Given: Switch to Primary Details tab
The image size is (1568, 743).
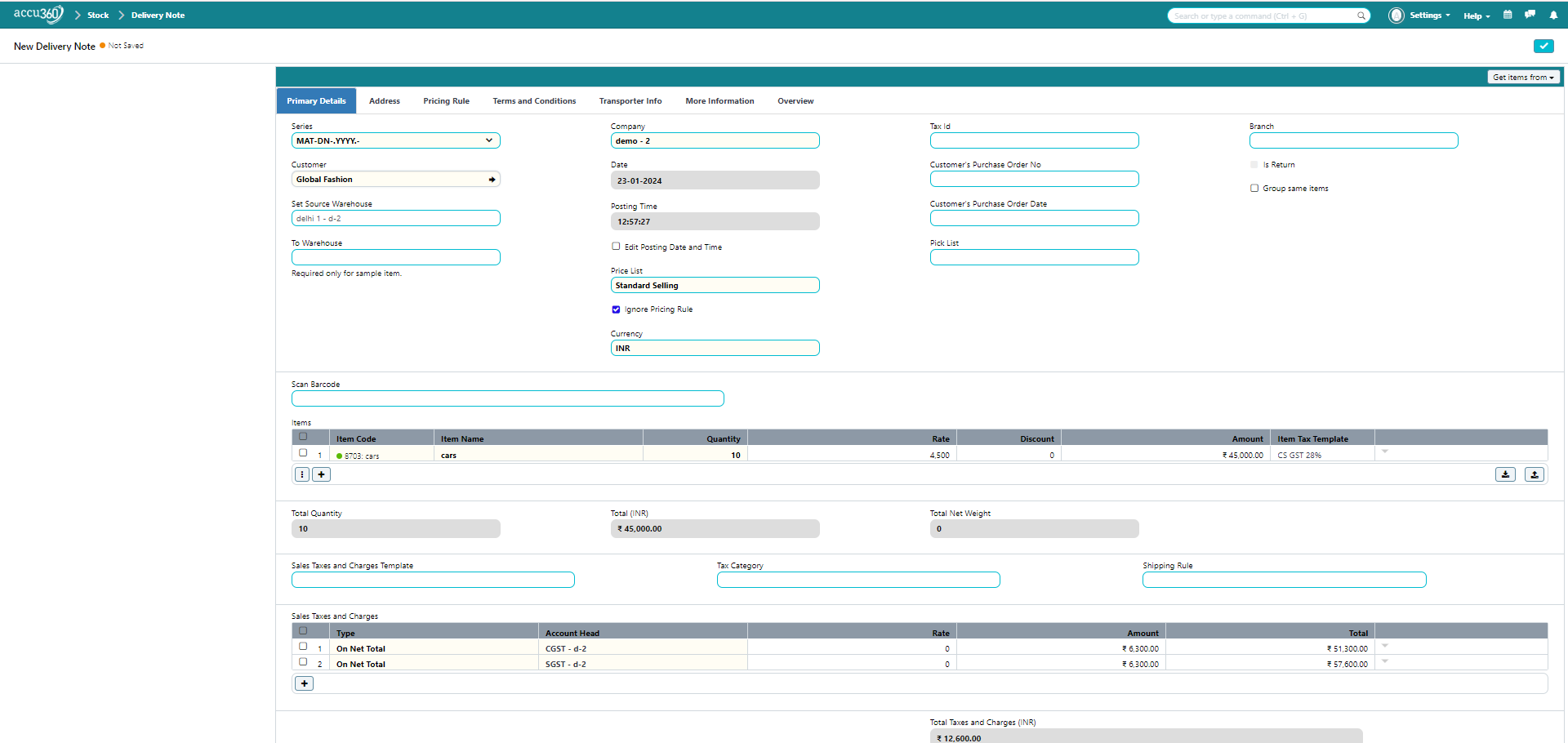Looking at the screenshot, I should click(x=317, y=101).
